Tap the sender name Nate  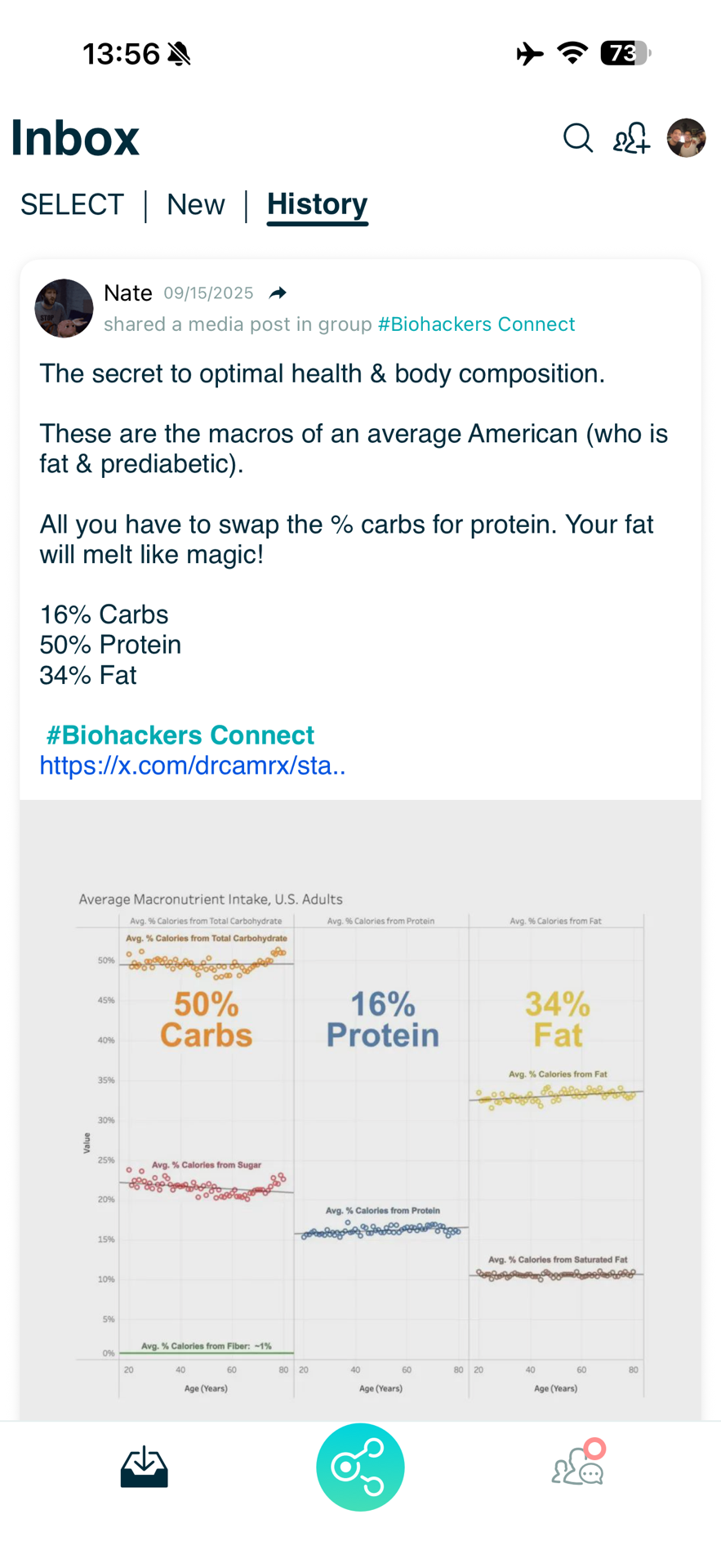[x=128, y=293]
